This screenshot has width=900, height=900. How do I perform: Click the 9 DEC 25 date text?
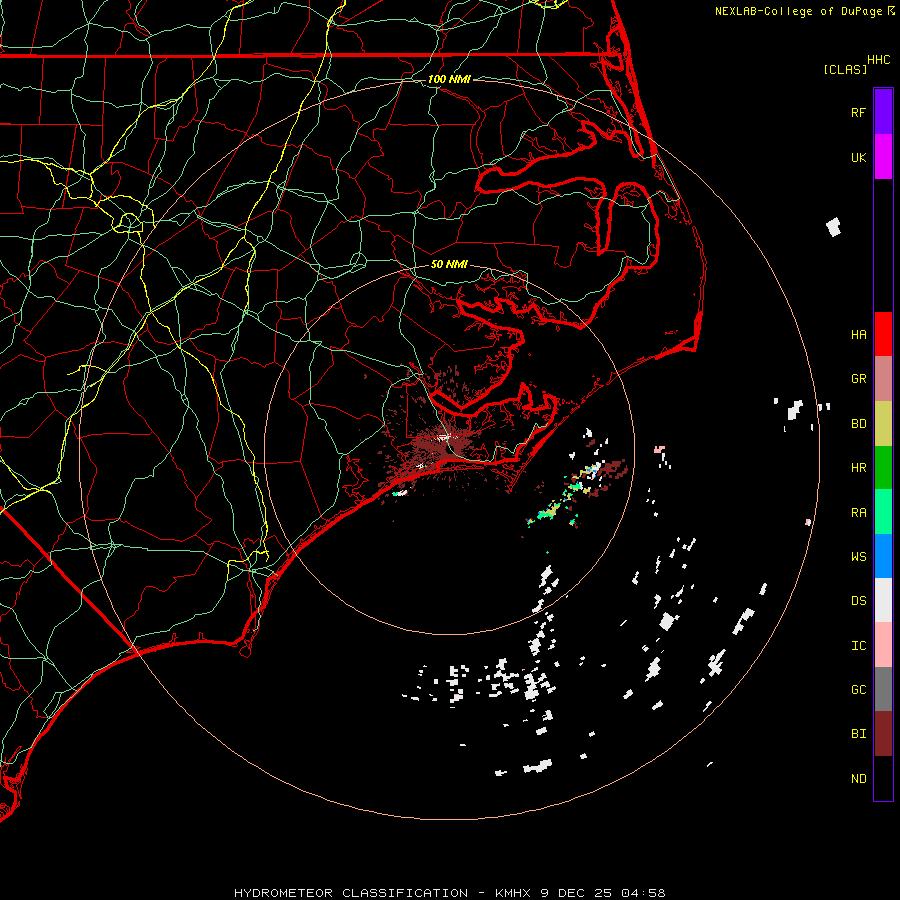576,893
